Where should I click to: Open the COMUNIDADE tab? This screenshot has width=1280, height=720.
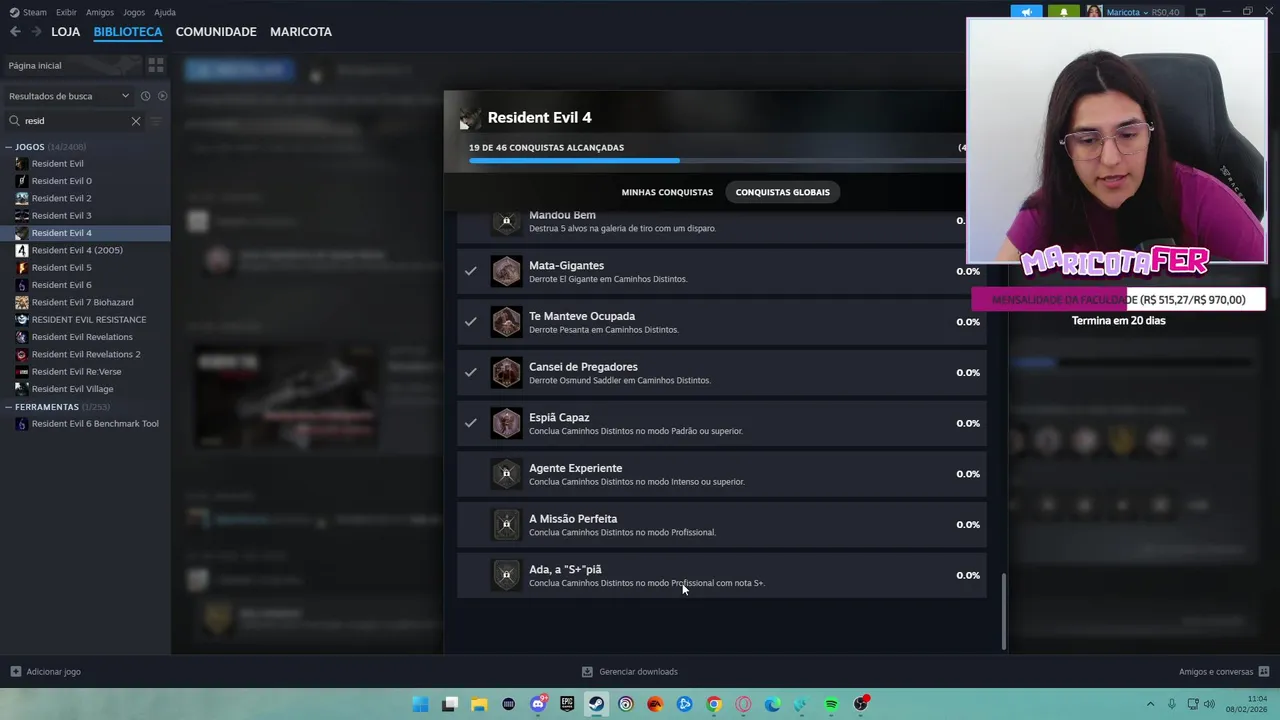[x=216, y=32]
